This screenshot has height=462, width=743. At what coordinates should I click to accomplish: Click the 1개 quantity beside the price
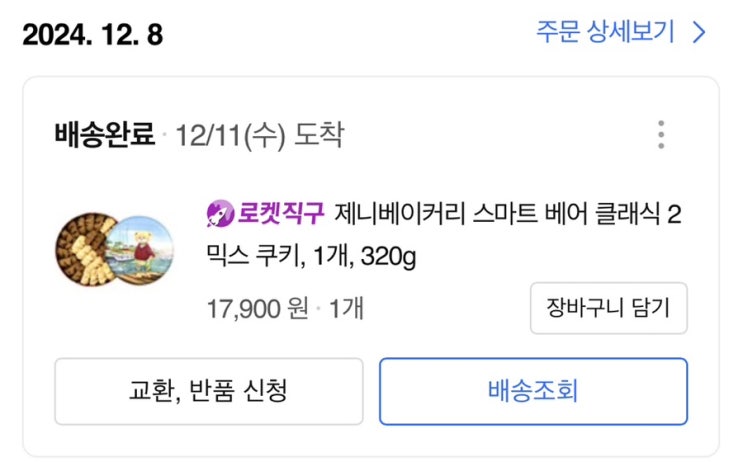pos(346,307)
